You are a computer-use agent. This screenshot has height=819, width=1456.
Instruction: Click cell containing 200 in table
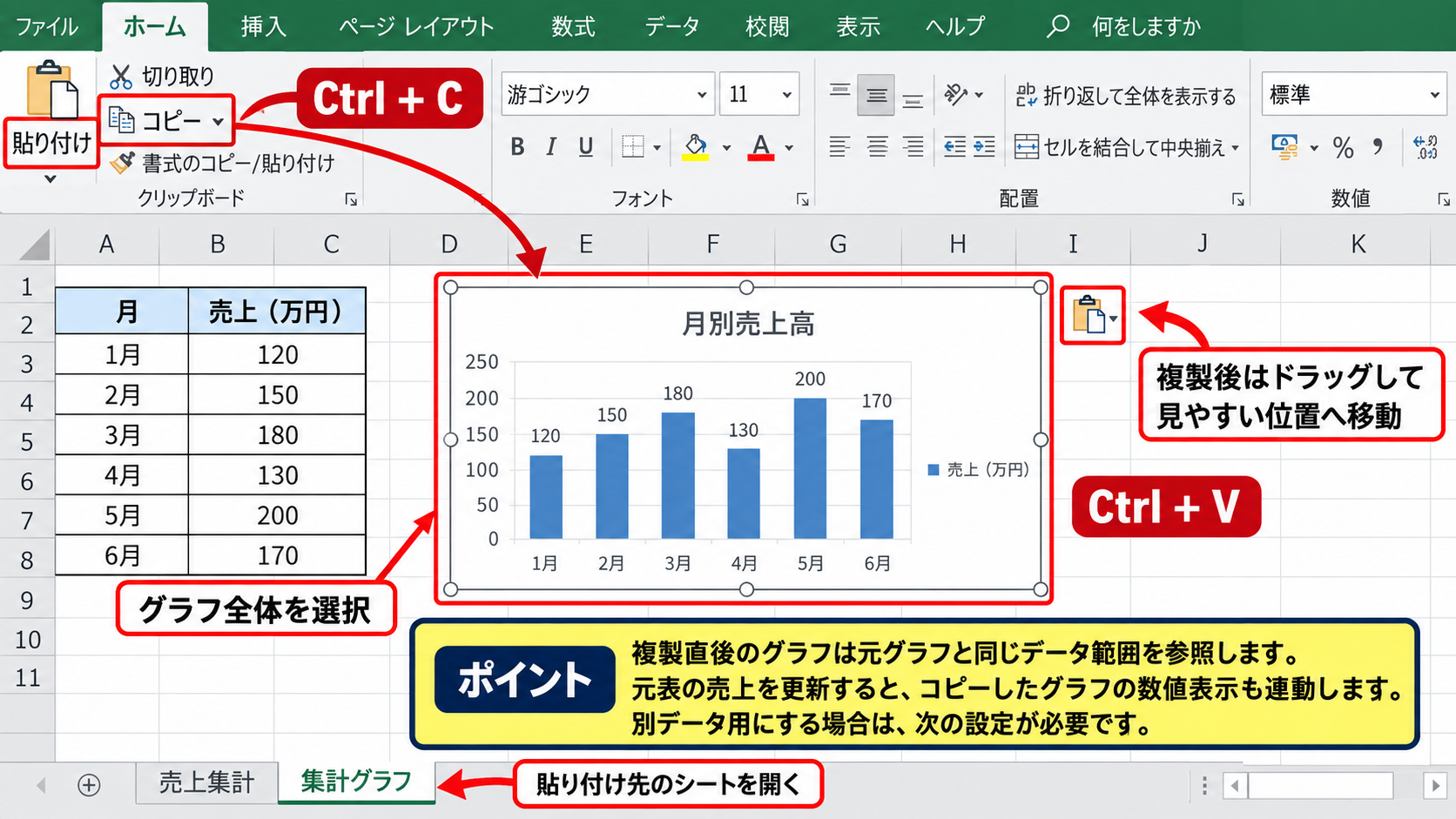pyautogui.click(x=277, y=515)
